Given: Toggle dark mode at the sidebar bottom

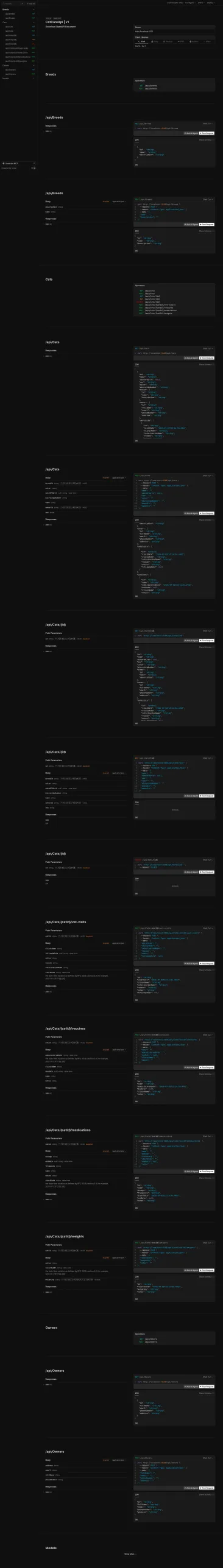Looking at the screenshot, I should [34, 168].
